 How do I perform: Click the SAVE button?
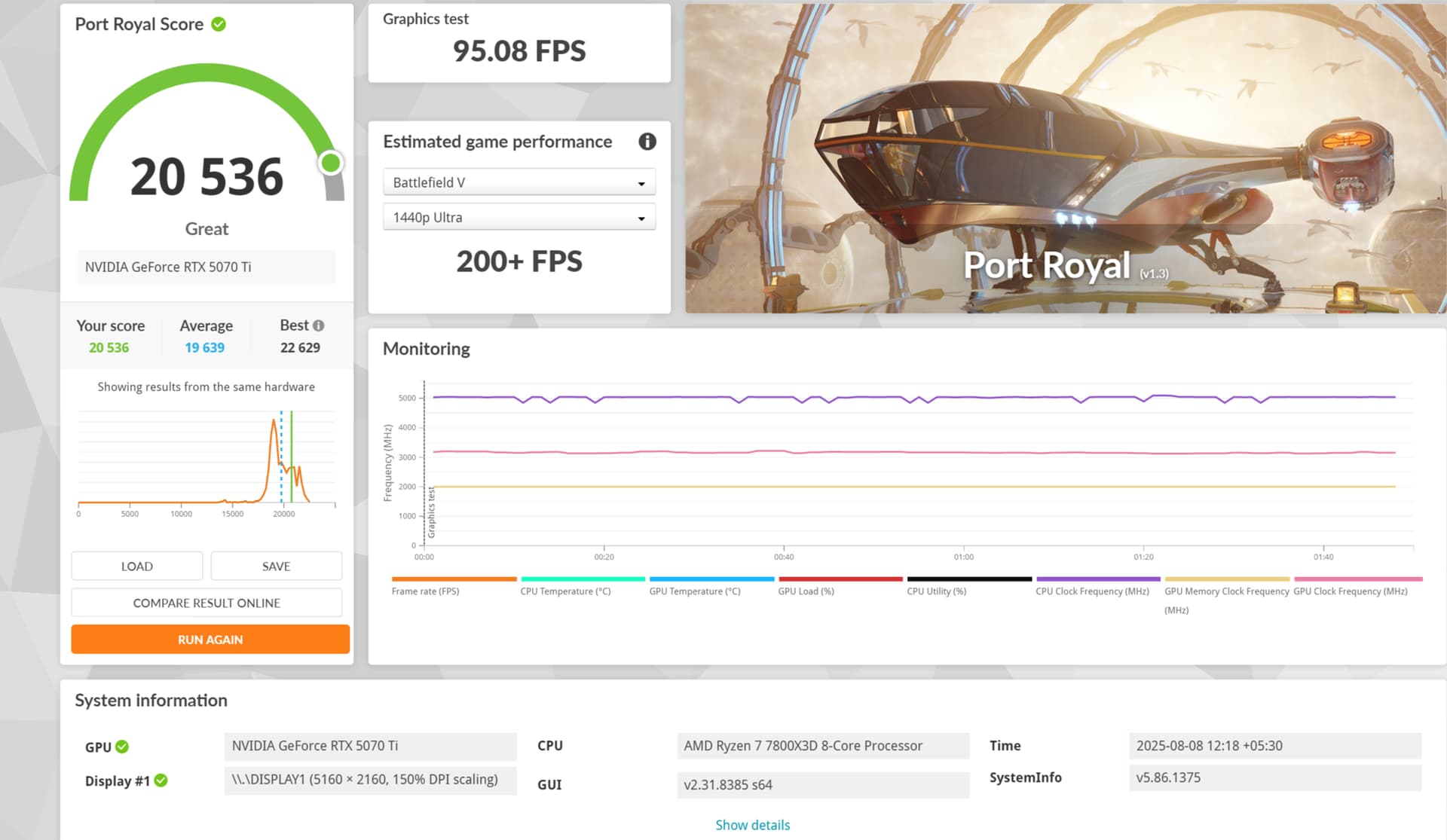(x=276, y=566)
